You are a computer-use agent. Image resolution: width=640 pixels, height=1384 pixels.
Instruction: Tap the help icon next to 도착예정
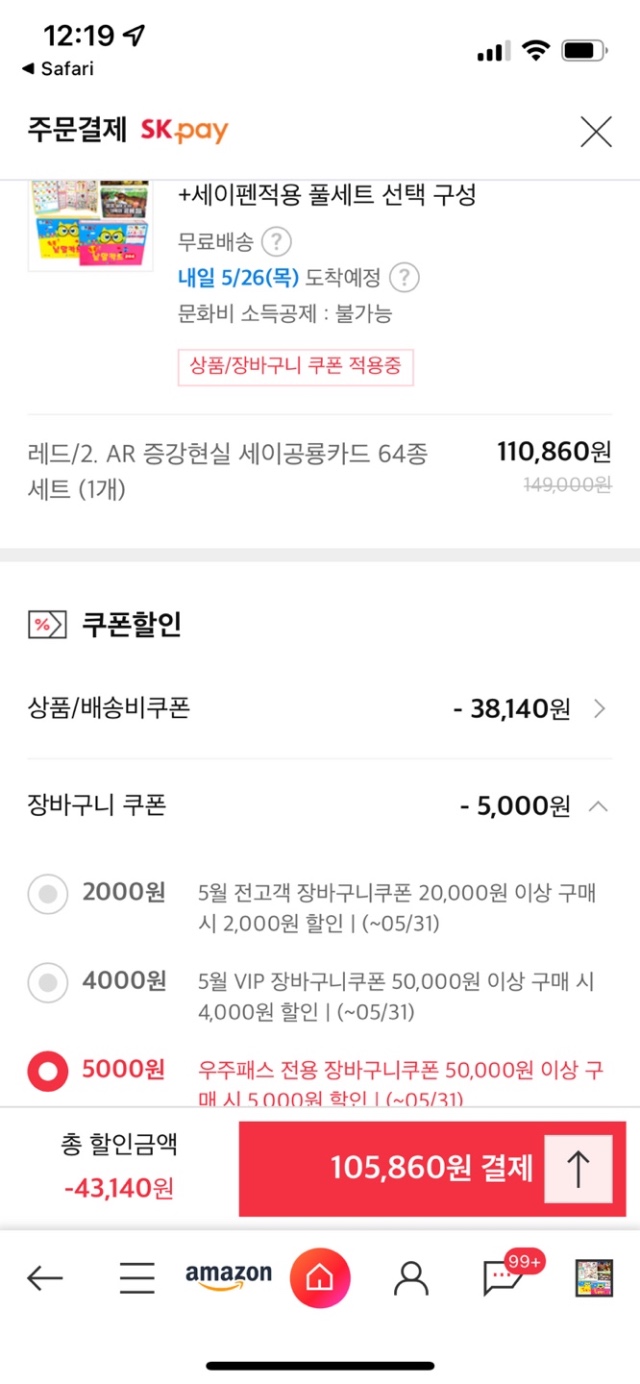point(404,277)
